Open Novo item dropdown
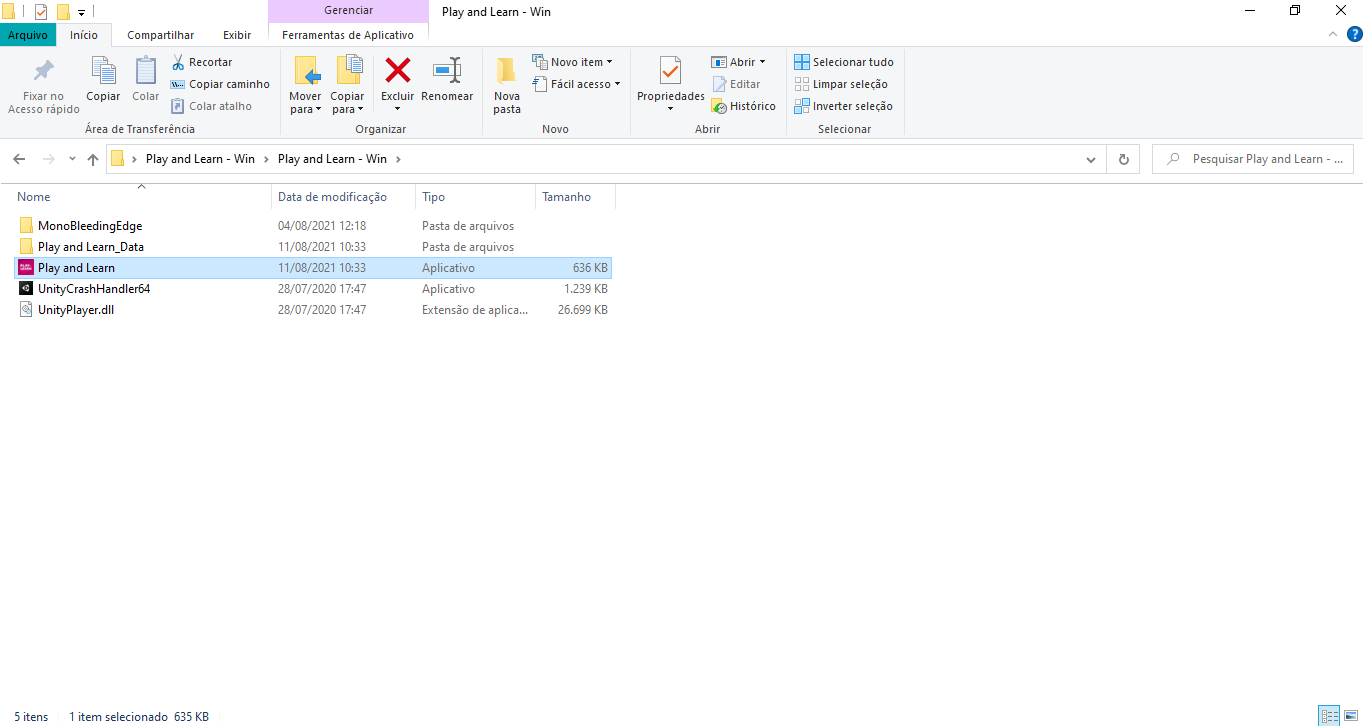The width and height of the screenshot is (1363, 726). (x=573, y=62)
